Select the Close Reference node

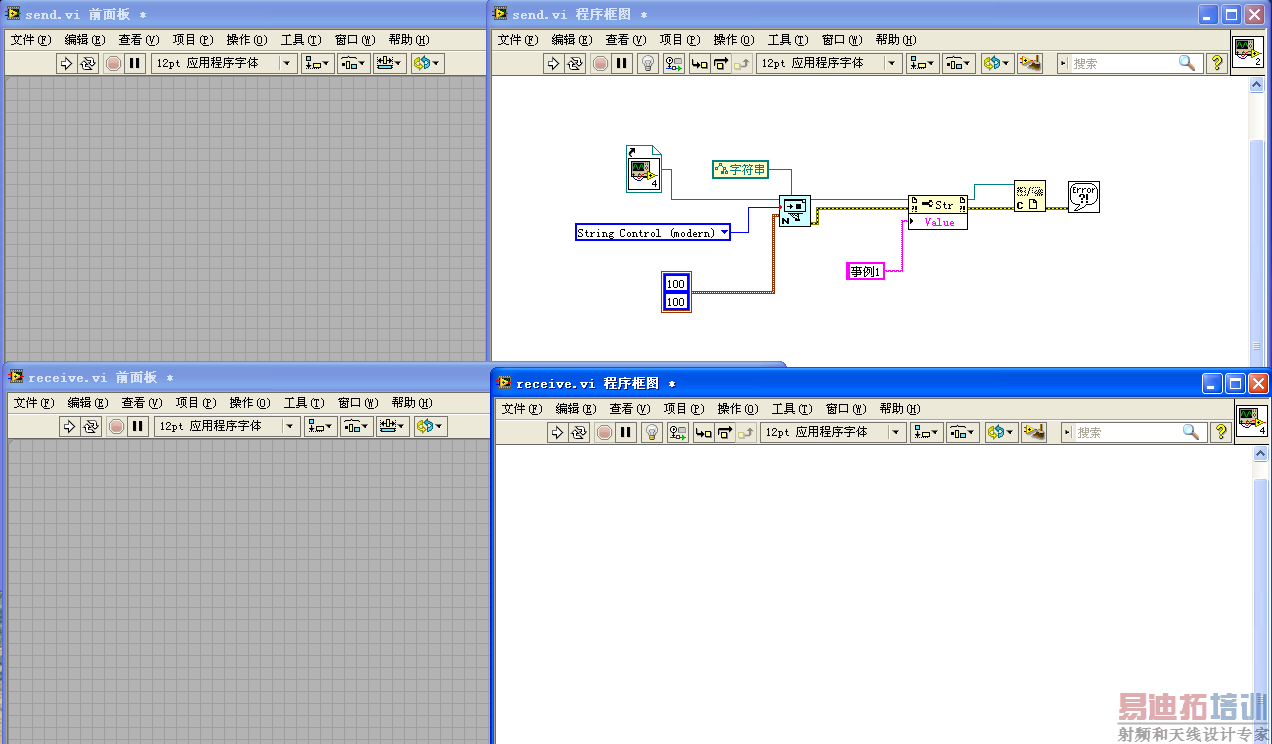point(1030,196)
